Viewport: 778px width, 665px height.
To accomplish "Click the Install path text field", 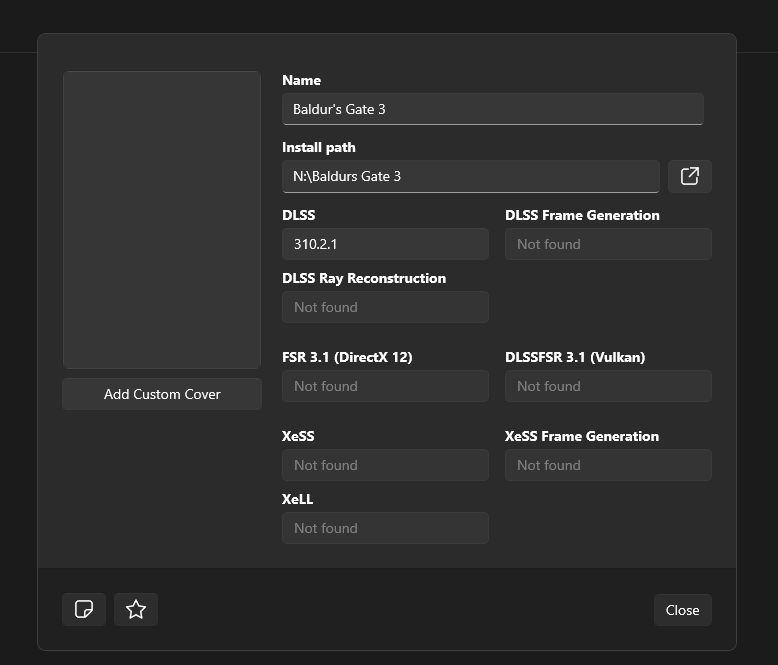I will 470,176.
